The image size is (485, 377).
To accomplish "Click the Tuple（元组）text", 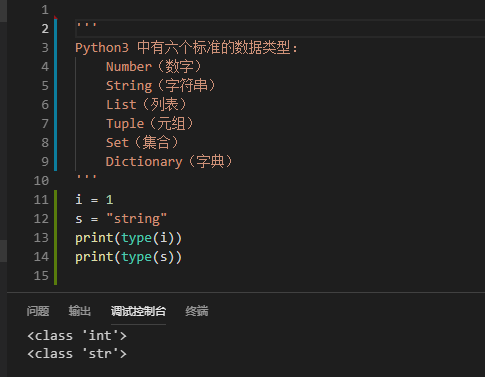I will click(150, 124).
